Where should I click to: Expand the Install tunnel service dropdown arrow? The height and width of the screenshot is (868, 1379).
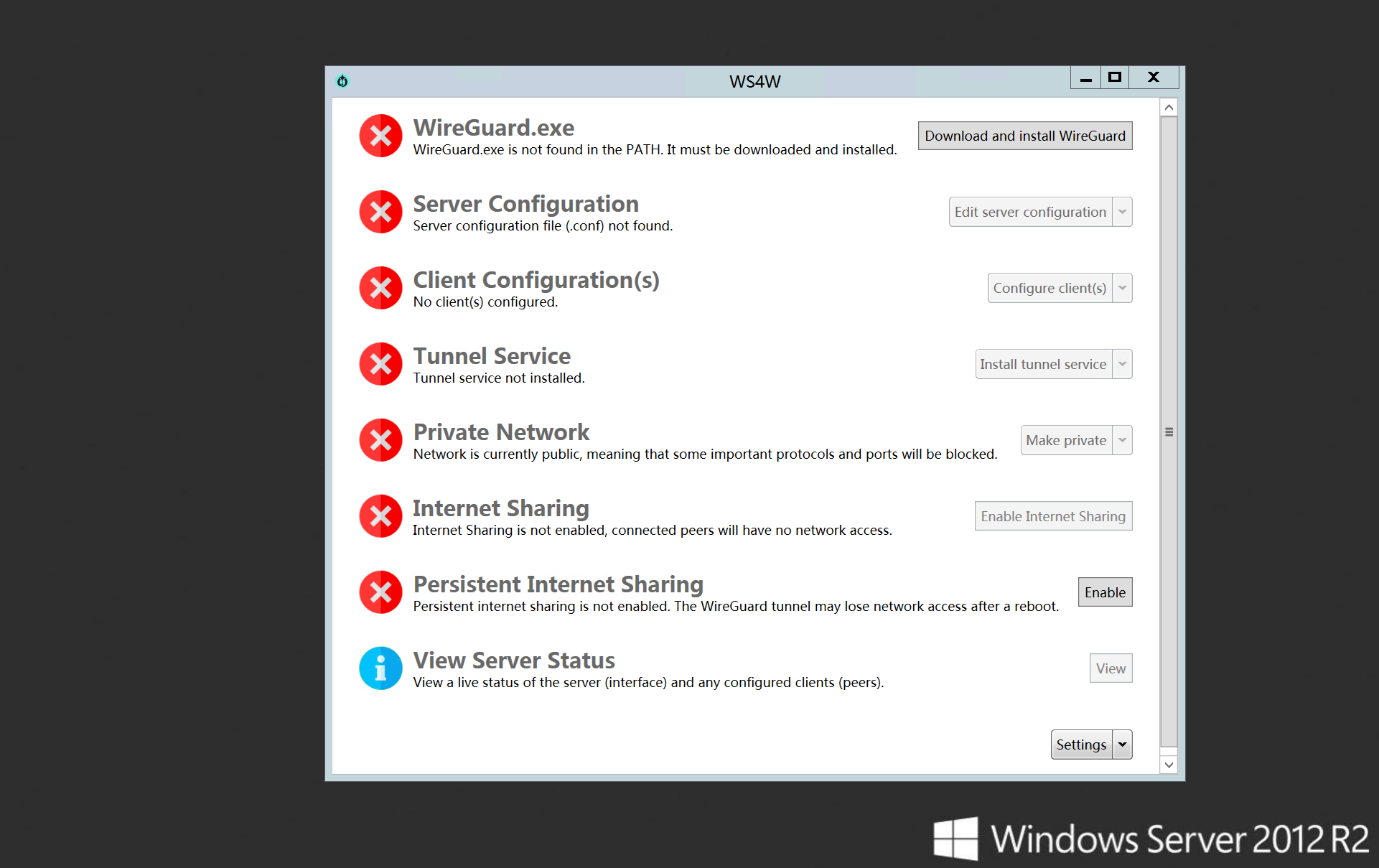(x=1123, y=364)
